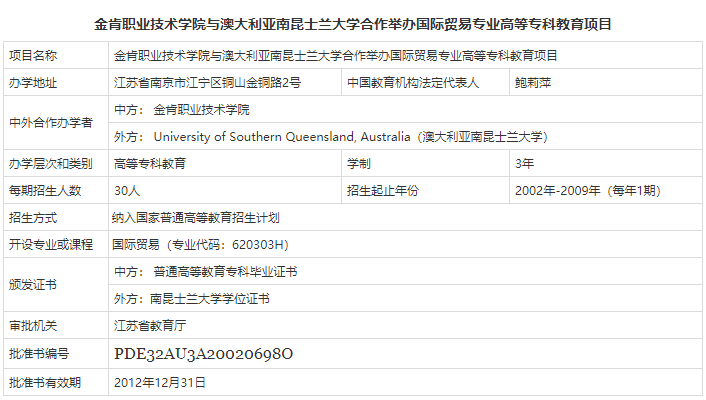Image resolution: width=706 pixels, height=400 pixels.
Task: Select the 每期招生人数 label
Action: coord(45,191)
